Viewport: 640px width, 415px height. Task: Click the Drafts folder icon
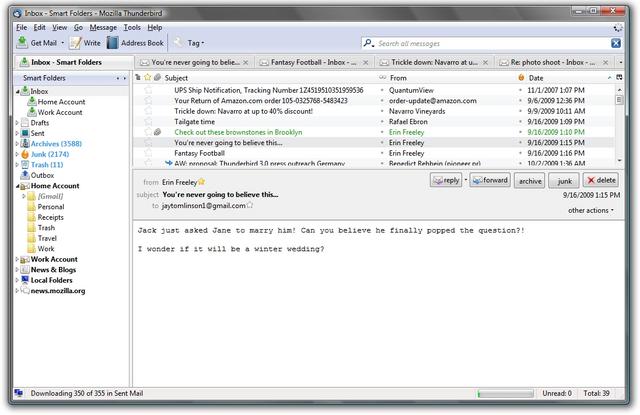click(x=25, y=122)
